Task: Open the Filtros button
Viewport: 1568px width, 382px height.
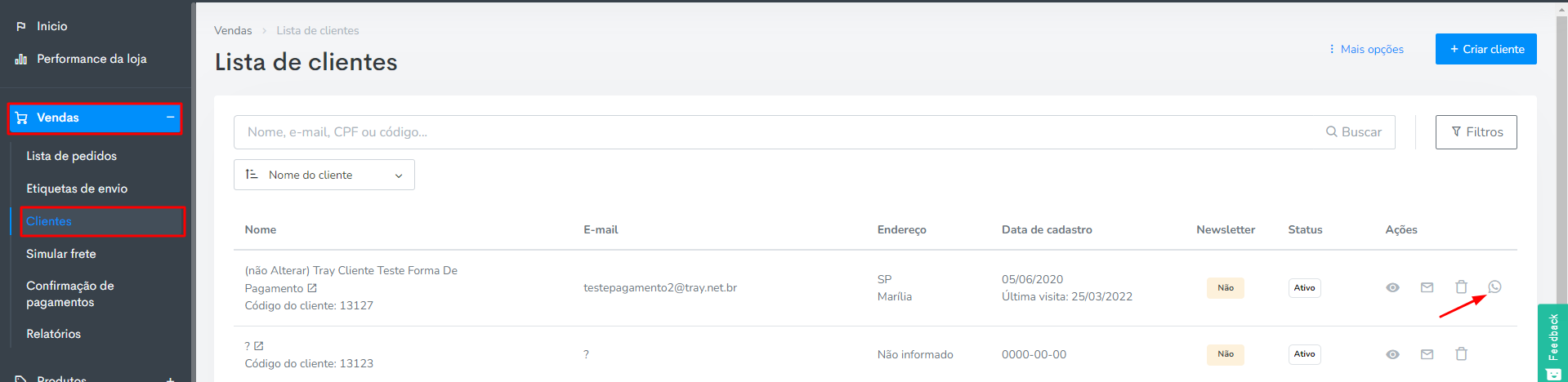Action: coord(1476,132)
